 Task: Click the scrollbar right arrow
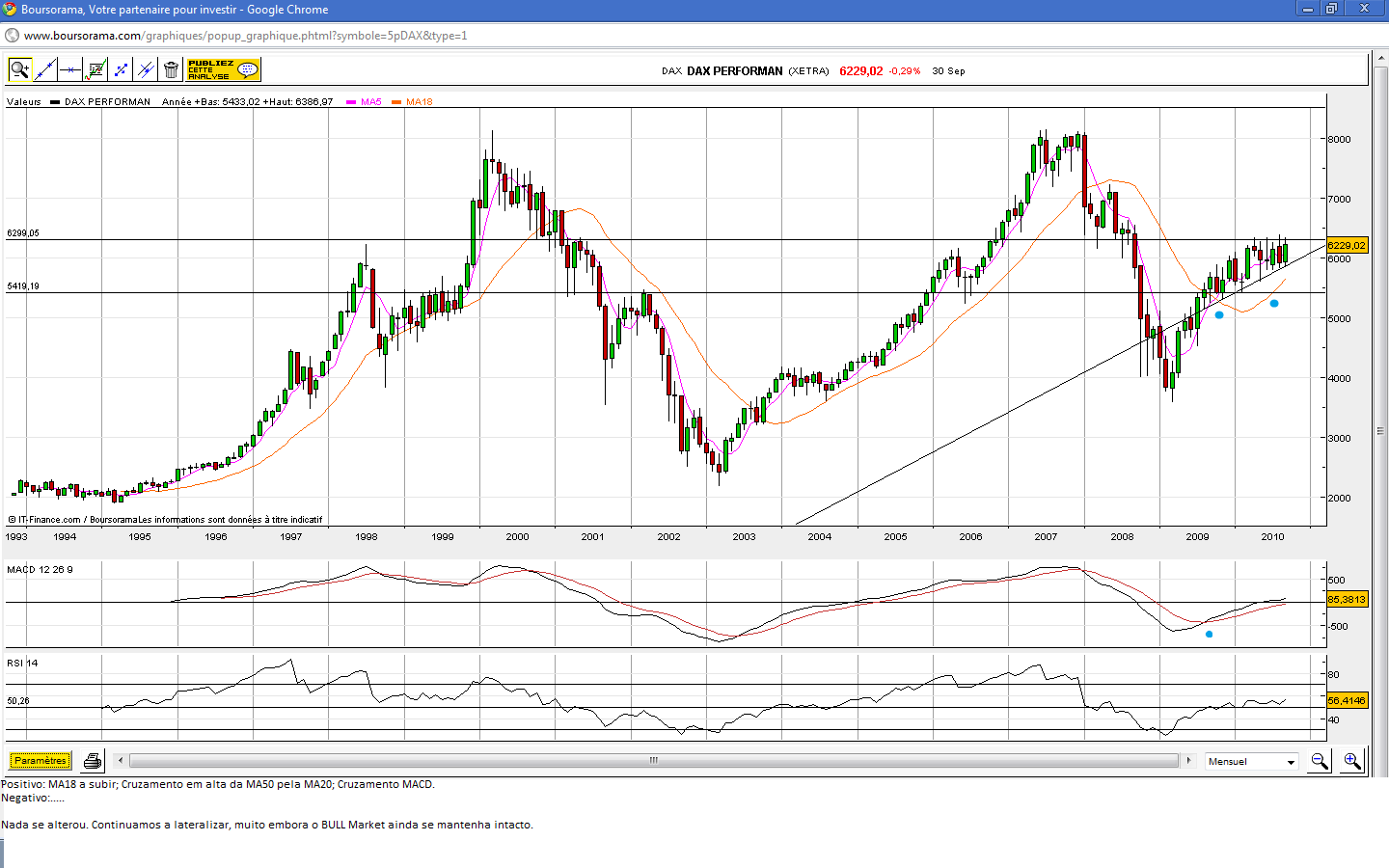click(1188, 761)
